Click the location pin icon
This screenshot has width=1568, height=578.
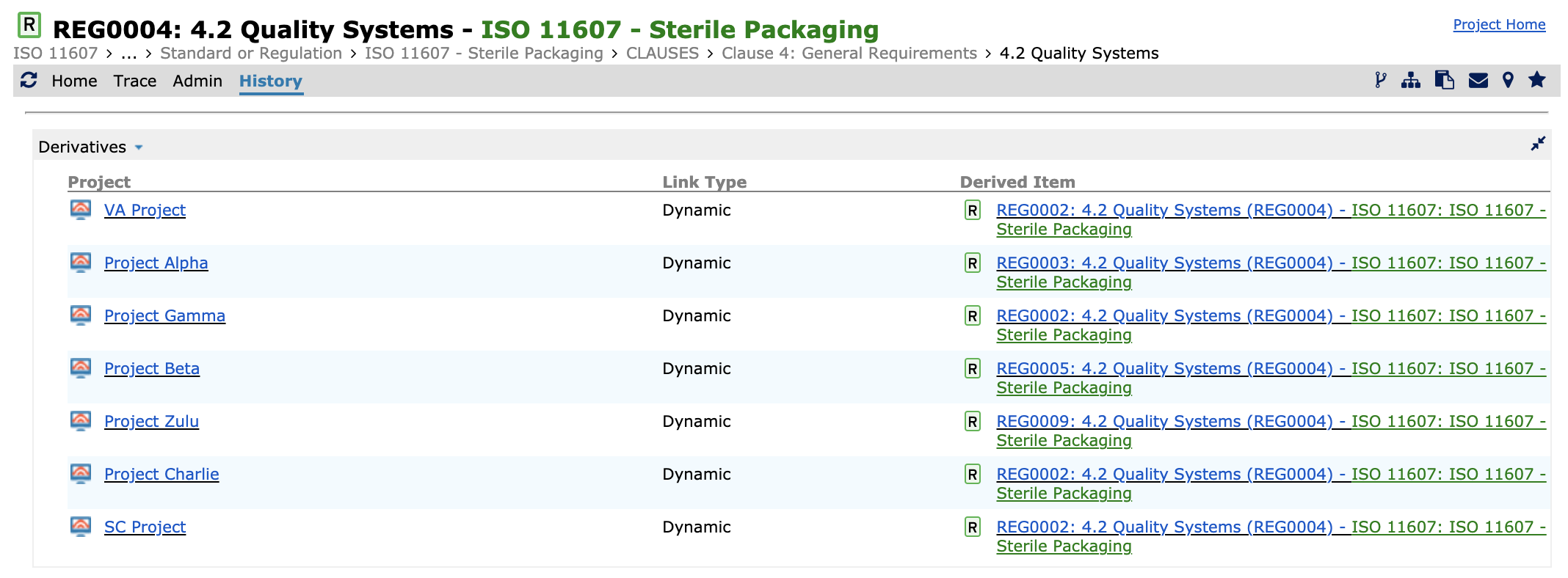coord(1508,81)
